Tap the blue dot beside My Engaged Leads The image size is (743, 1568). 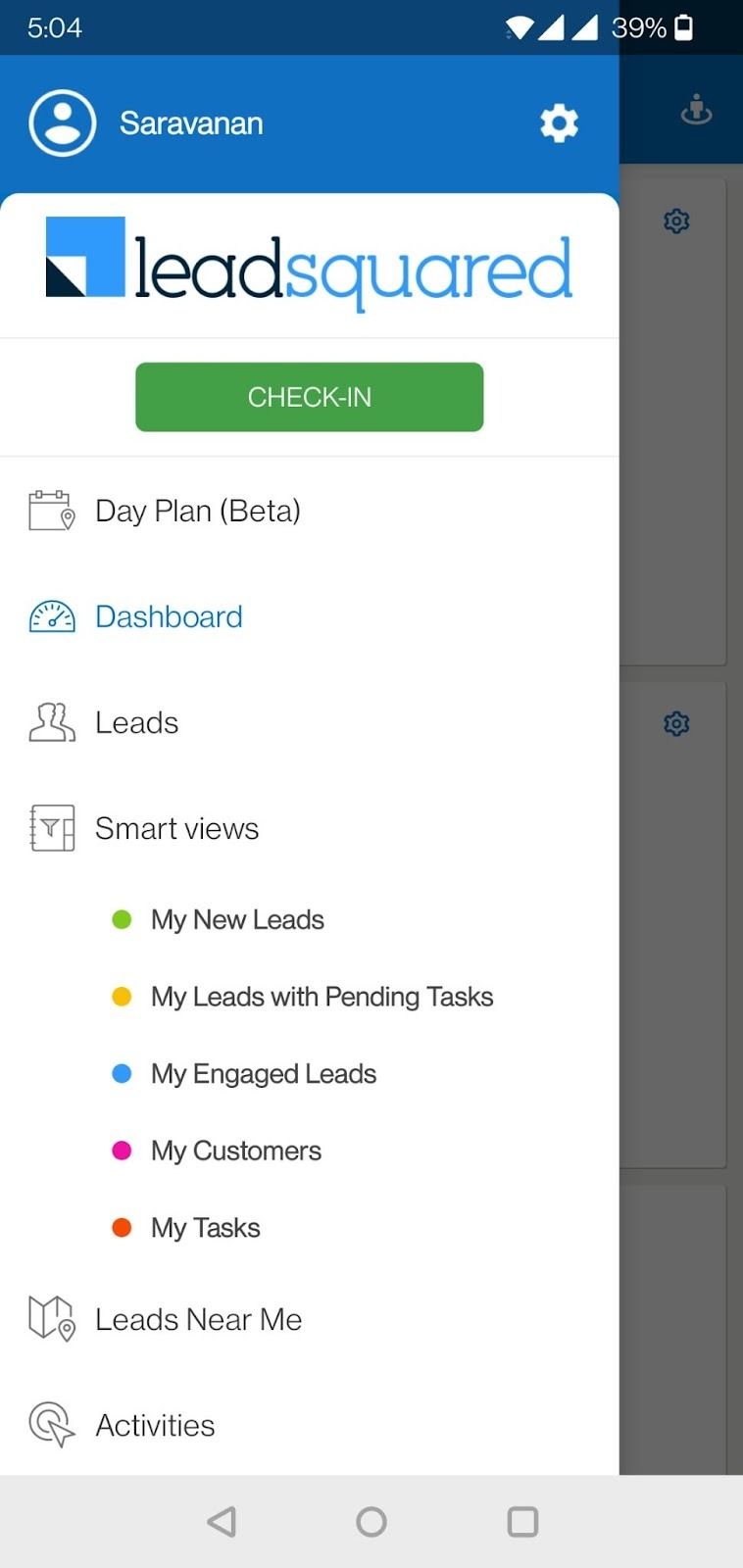coord(122,1074)
